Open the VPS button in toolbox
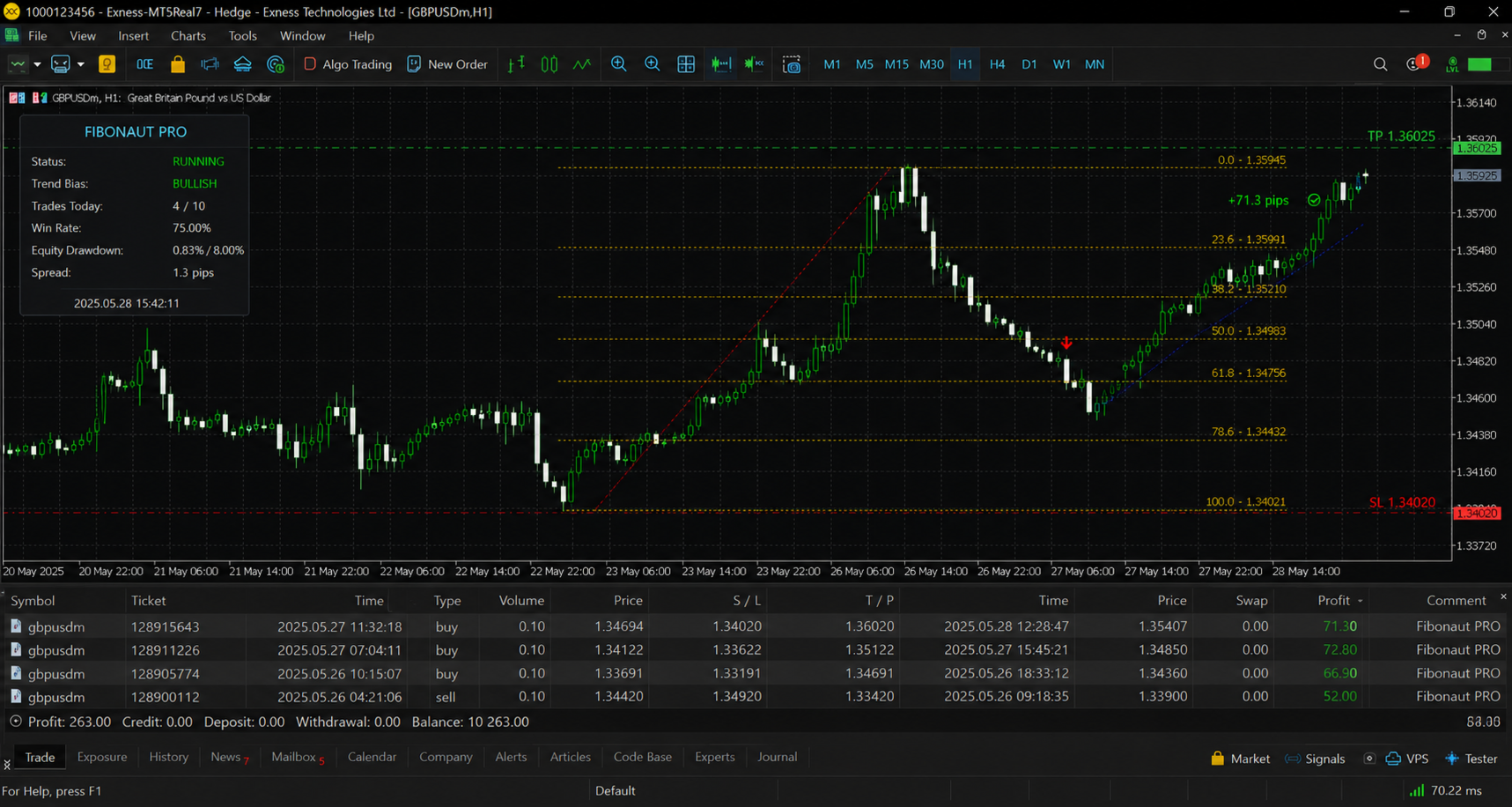Viewport: 1512px width, 807px height. (1407, 759)
